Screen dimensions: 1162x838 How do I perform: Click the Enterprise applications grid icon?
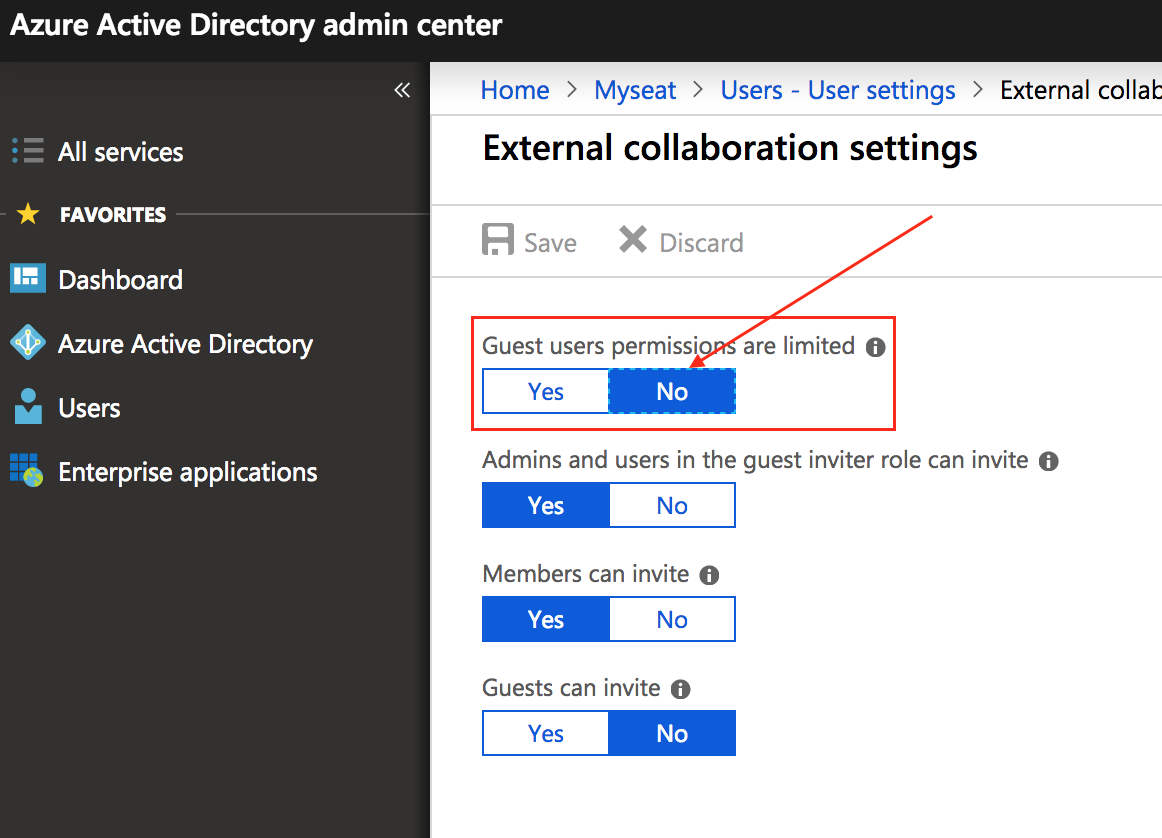tap(27, 470)
